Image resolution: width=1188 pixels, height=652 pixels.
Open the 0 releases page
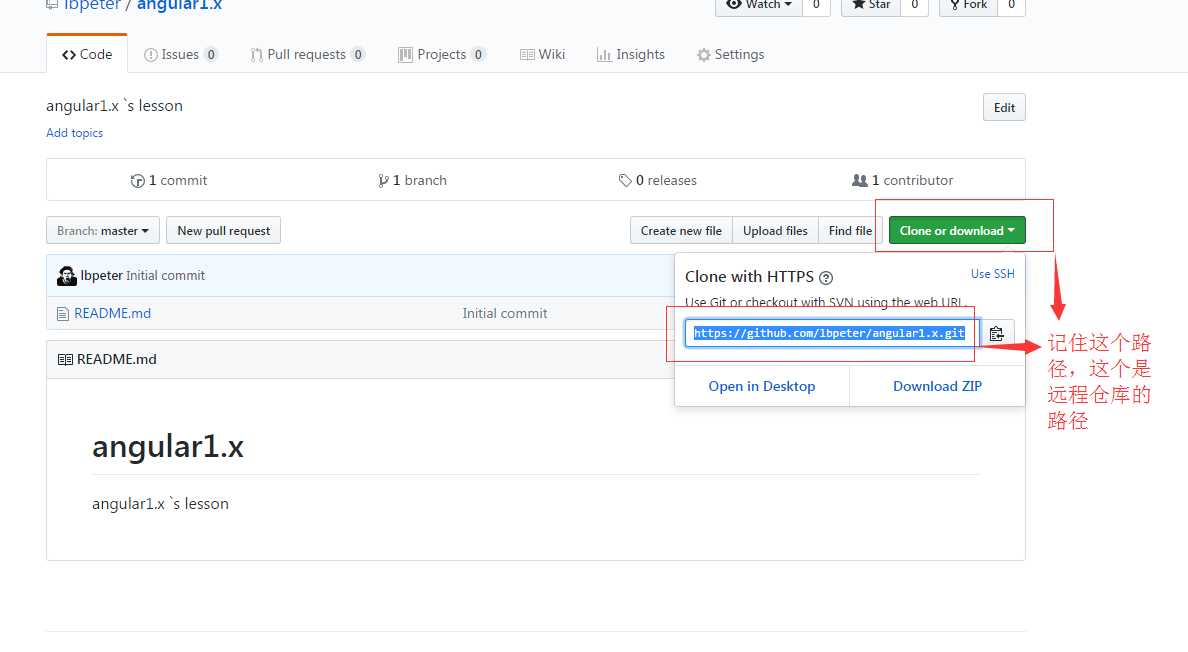click(658, 180)
